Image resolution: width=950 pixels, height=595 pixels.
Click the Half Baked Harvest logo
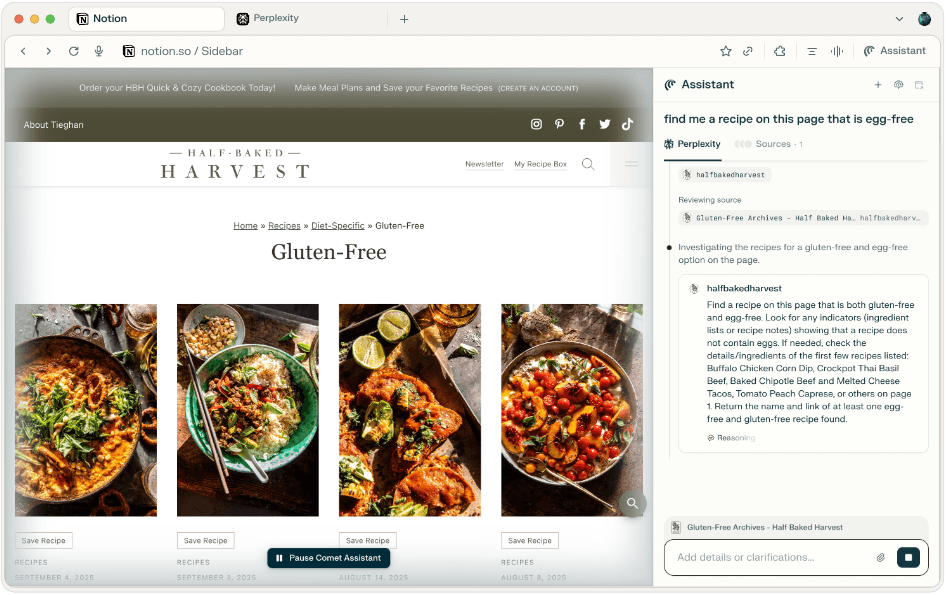(x=235, y=164)
